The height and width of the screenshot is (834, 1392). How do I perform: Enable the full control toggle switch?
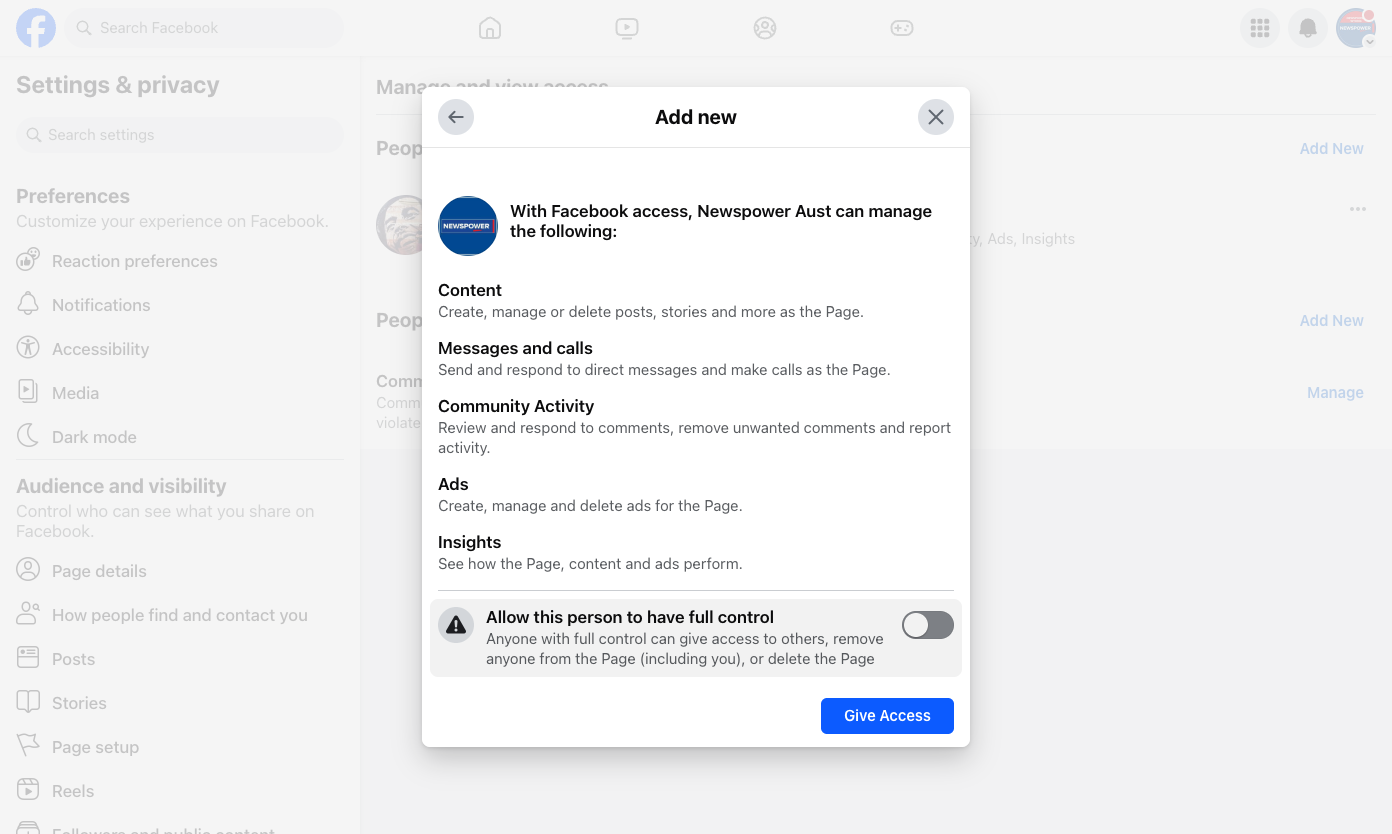click(x=928, y=625)
